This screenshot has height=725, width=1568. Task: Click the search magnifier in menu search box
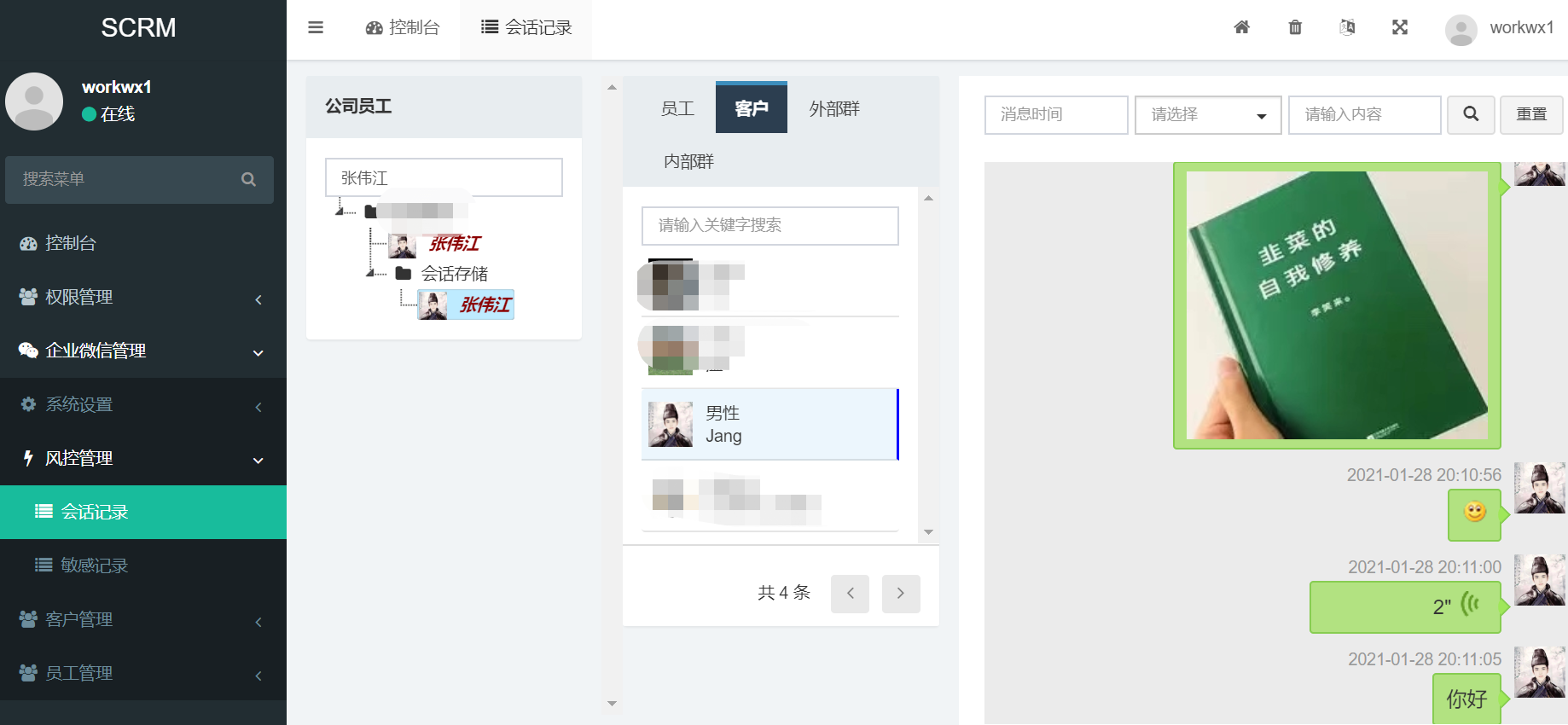(248, 179)
